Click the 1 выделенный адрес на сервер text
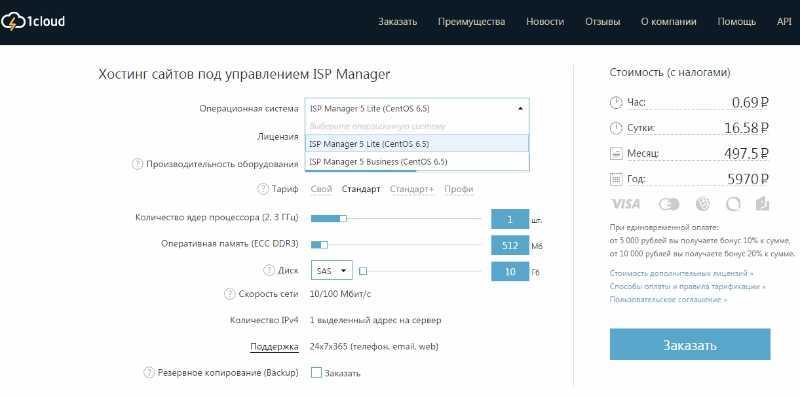This screenshot has width=800, height=396. (376, 320)
